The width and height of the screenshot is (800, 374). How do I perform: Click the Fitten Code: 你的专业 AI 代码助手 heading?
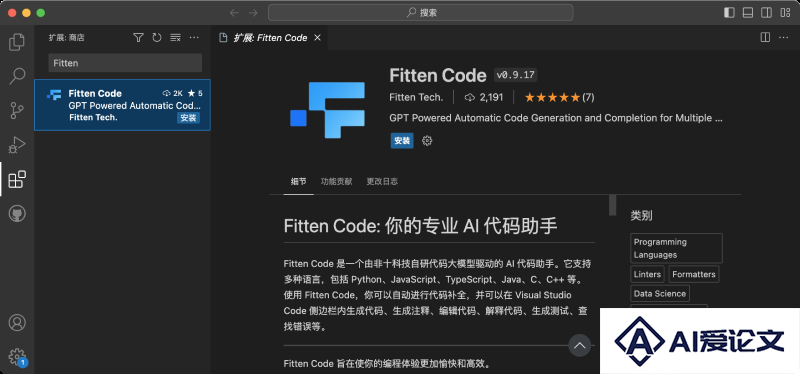[x=420, y=226]
